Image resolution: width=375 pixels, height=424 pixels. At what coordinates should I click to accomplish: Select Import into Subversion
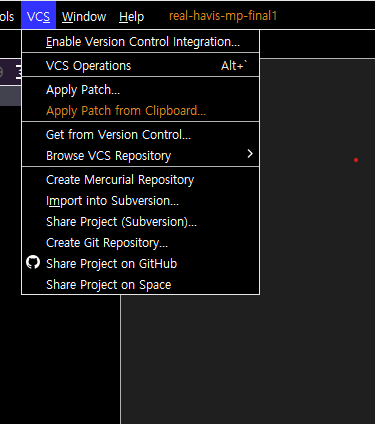tap(140, 201)
